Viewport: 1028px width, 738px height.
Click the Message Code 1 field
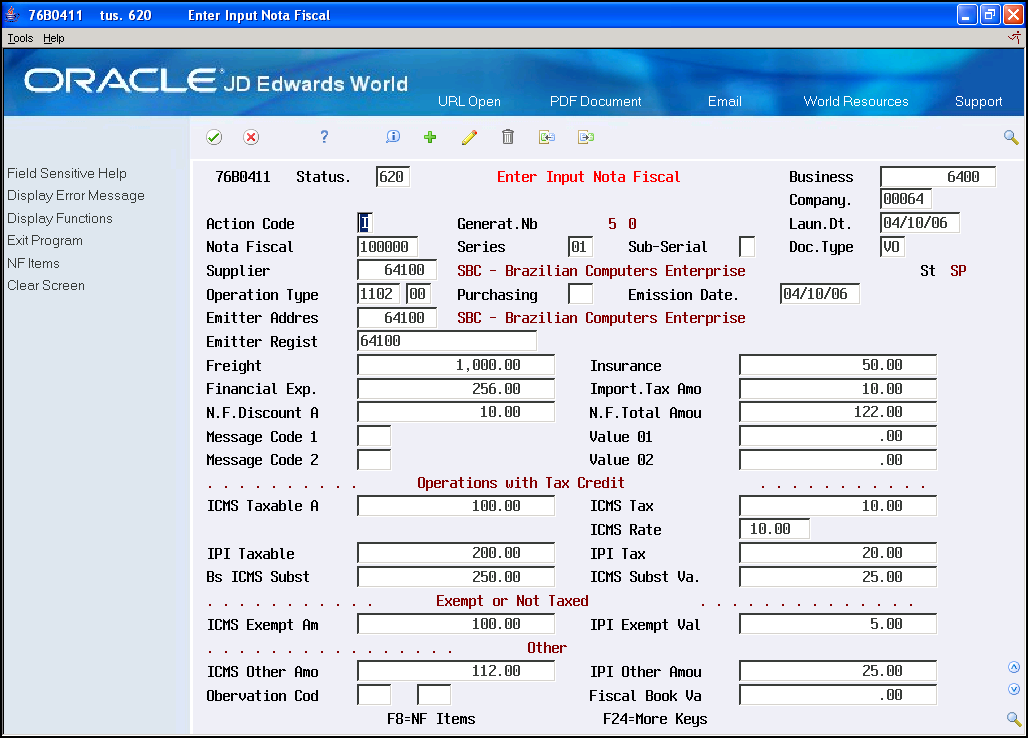374,436
